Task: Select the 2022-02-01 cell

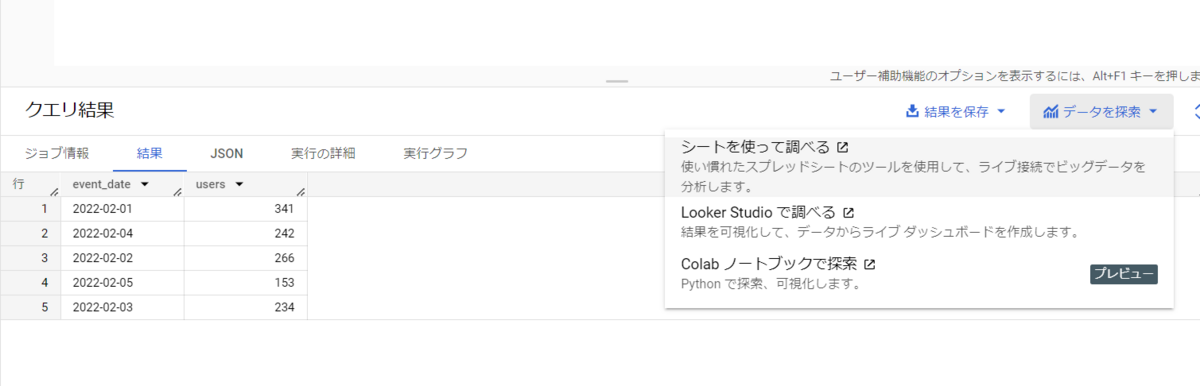Action: point(122,209)
